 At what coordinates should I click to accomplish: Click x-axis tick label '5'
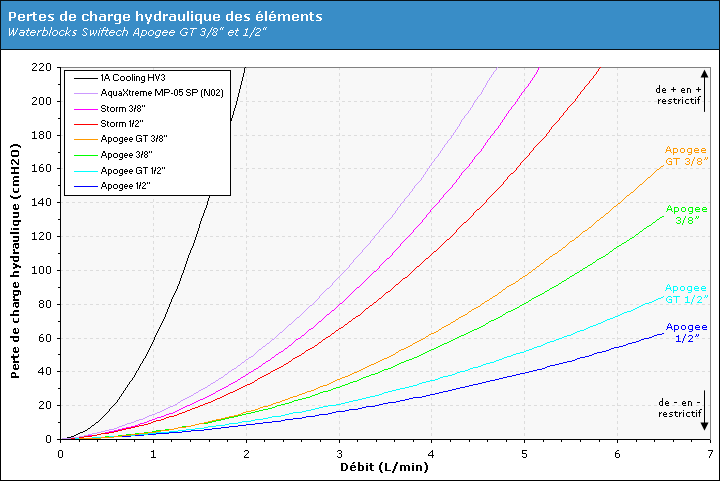524,454
